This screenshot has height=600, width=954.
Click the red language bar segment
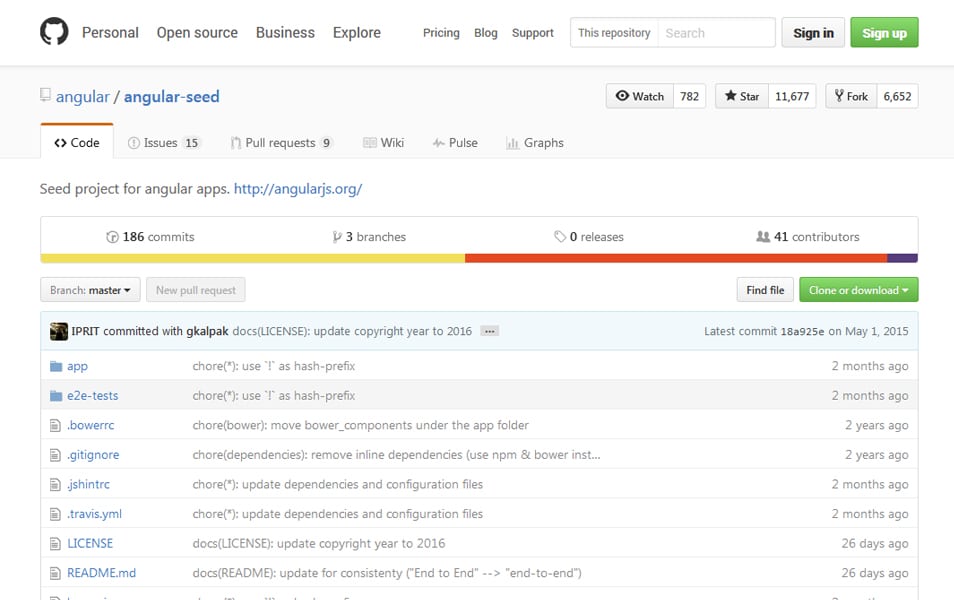point(676,259)
